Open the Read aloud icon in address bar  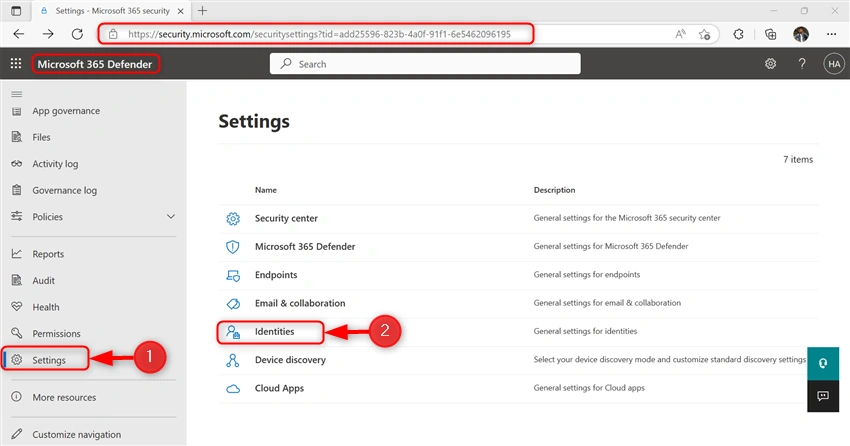click(680, 34)
